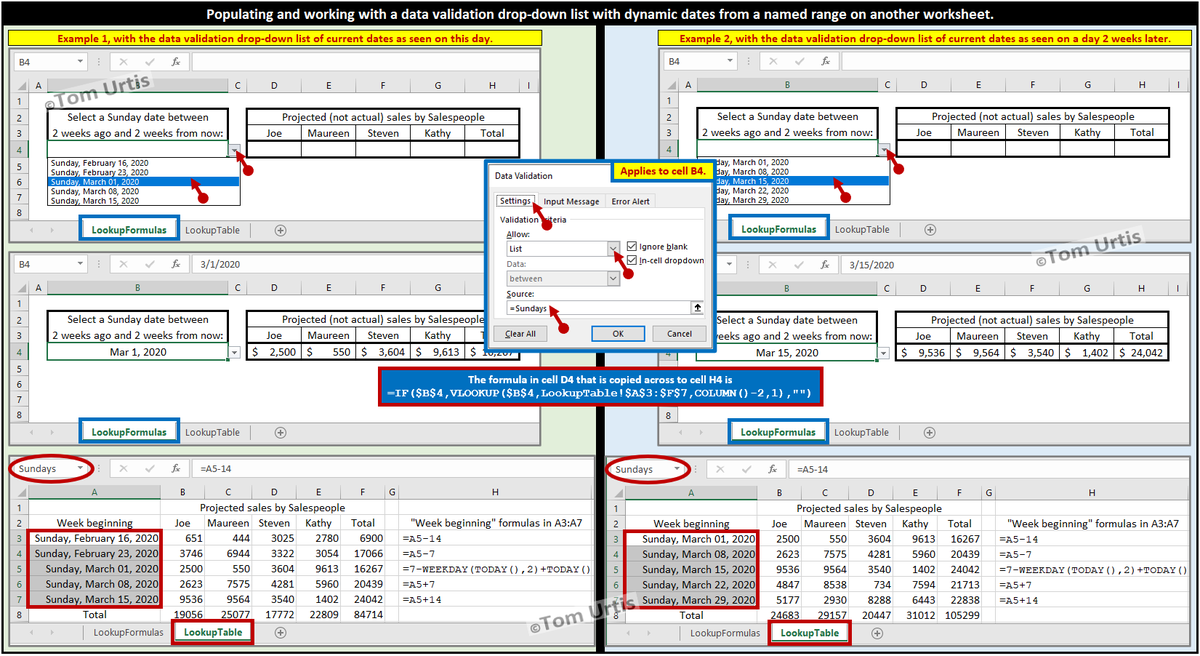Select the LookupTable sheet tab
Viewport: 1200px width, 656px height.
tap(212, 632)
